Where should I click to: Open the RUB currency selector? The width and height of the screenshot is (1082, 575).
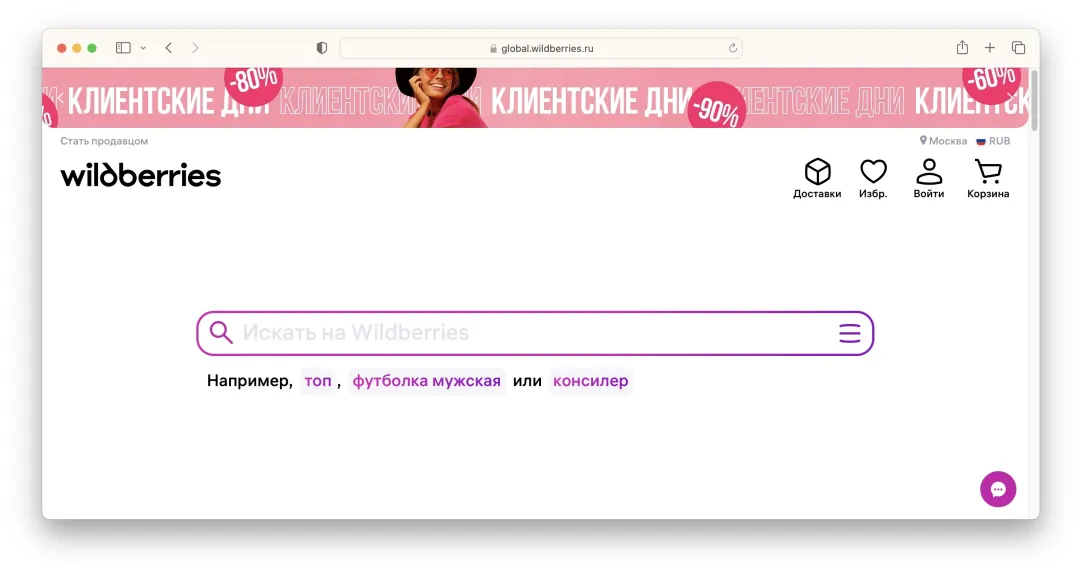pyautogui.click(x=993, y=141)
